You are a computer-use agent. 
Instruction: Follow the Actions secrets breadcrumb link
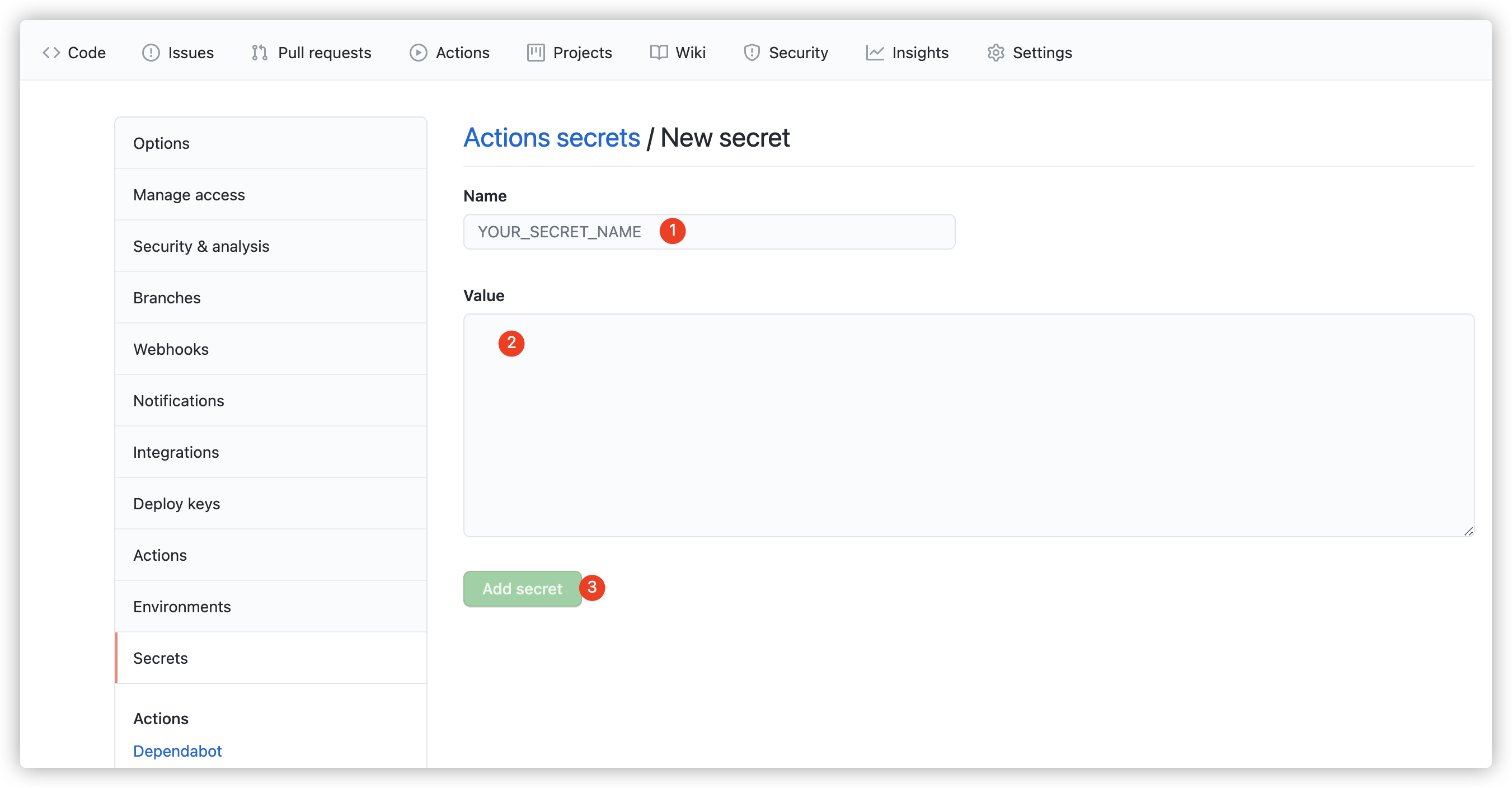pos(551,138)
